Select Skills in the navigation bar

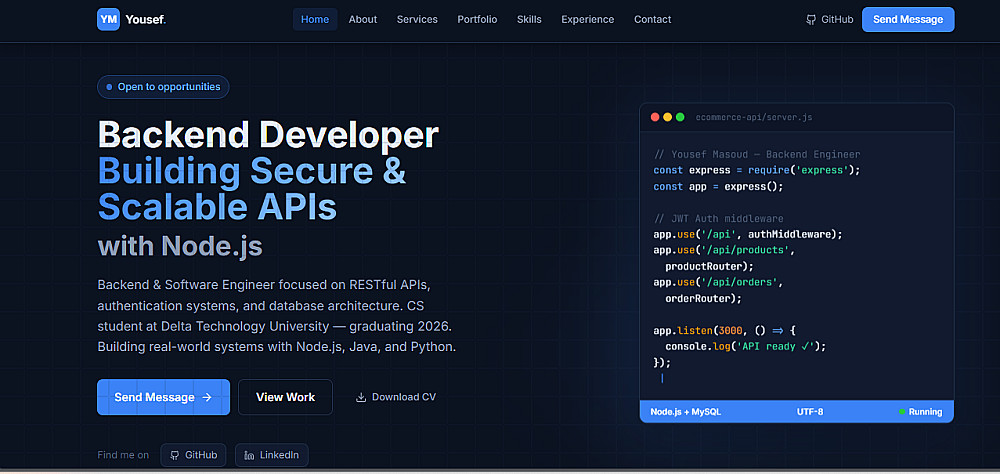click(529, 19)
